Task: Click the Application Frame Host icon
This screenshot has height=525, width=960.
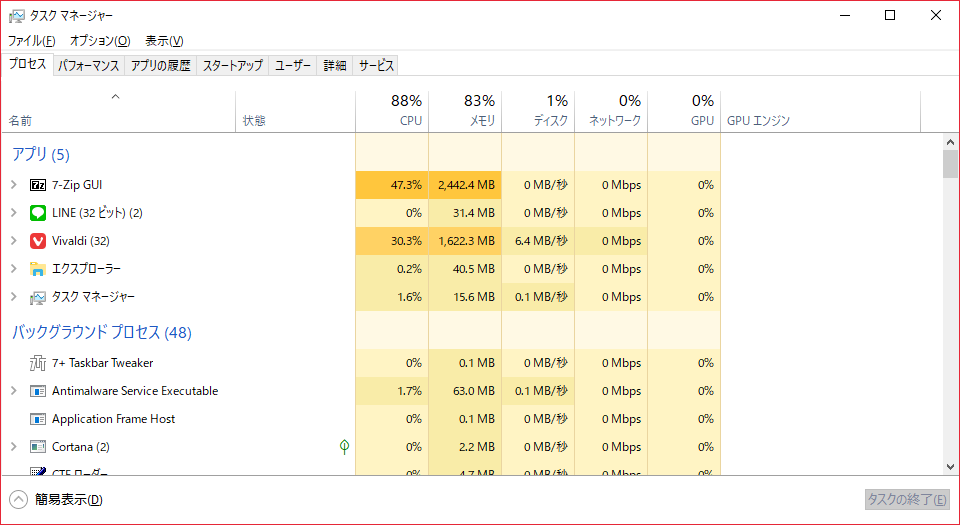Action: coord(38,419)
